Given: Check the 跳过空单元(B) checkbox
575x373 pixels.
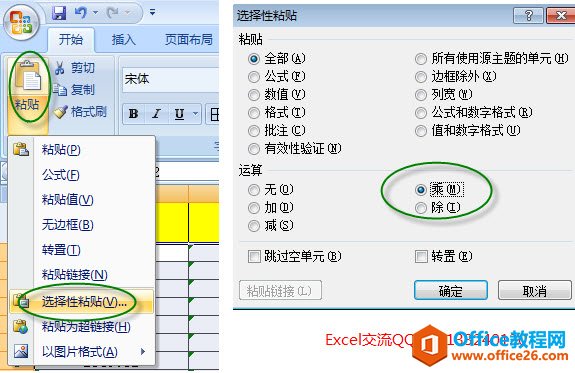Looking at the screenshot, I should tap(254, 256).
